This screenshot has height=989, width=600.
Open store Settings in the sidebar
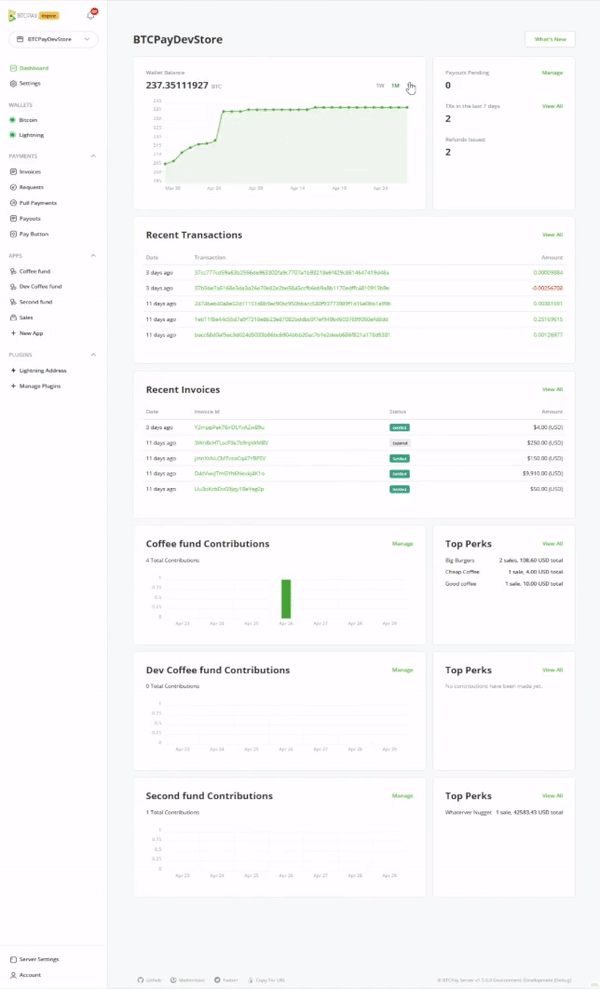pos(30,83)
